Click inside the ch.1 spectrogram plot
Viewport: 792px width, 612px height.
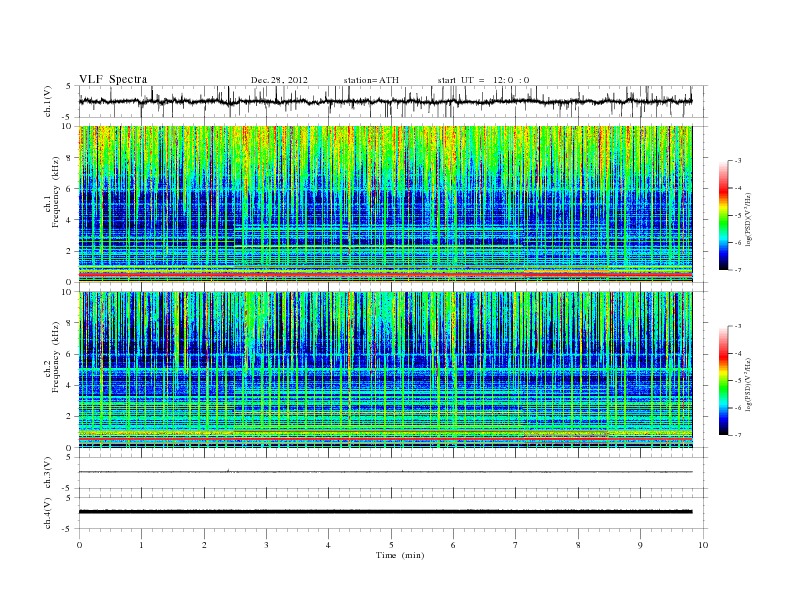(x=385, y=204)
